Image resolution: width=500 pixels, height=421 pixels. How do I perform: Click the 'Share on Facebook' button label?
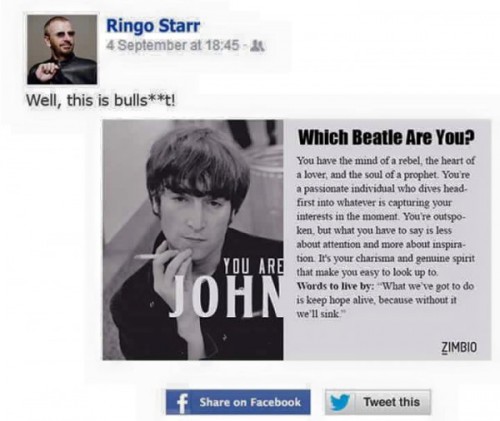click(250, 402)
